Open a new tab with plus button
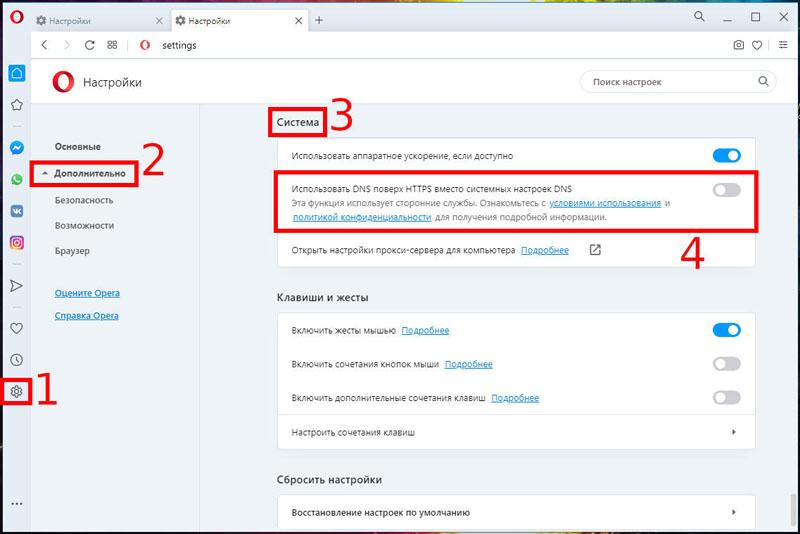Screen dimensions: 800x534 tap(319, 20)
